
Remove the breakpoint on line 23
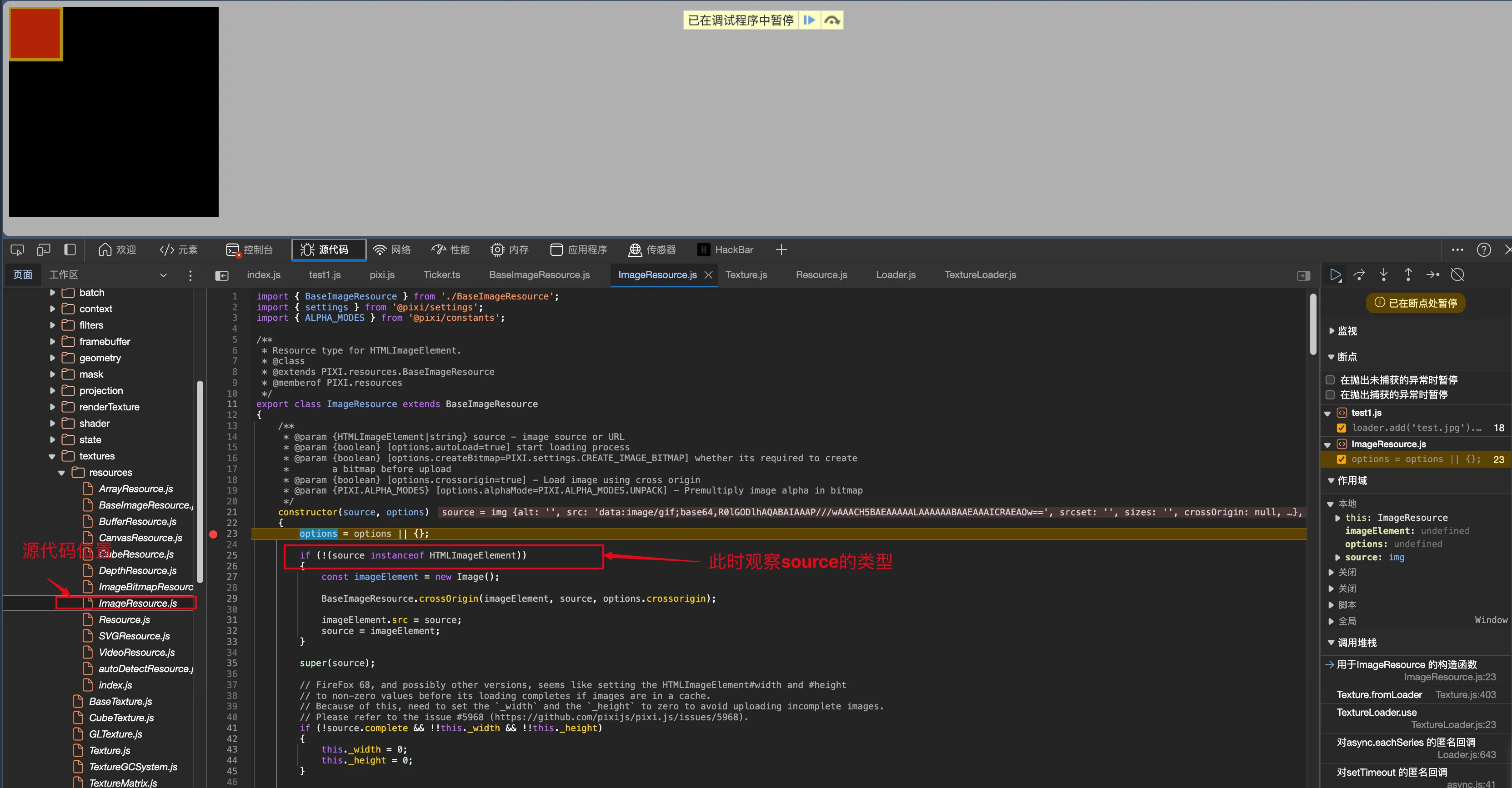coord(214,534)
